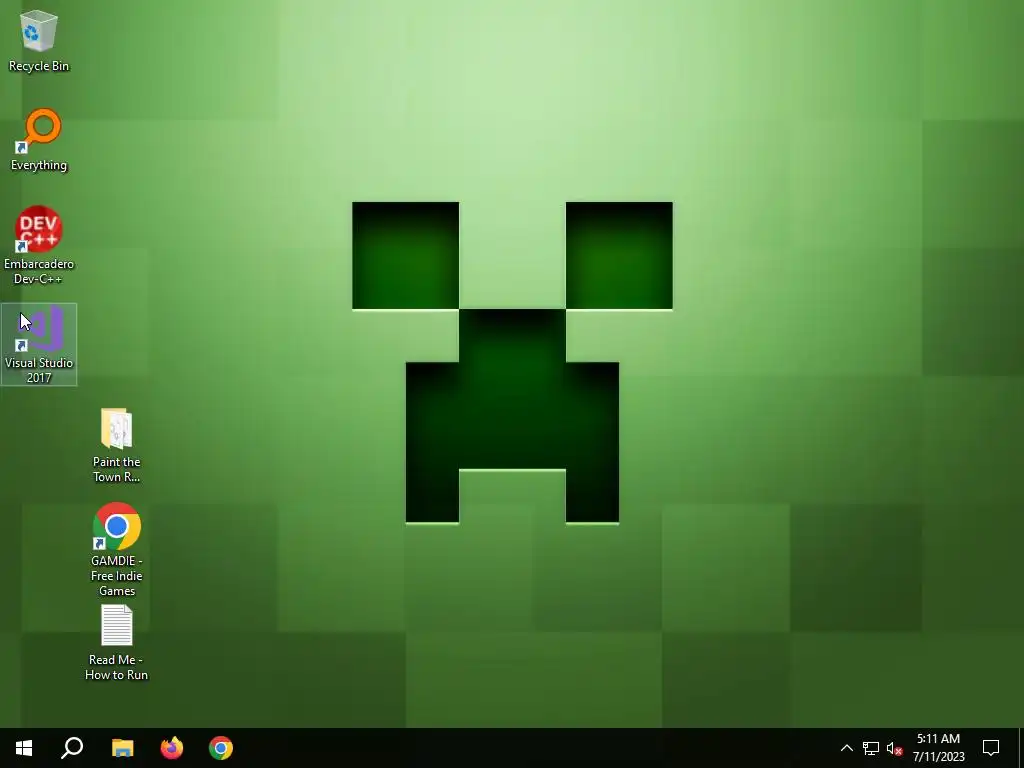The width and height of the screenshot is (1024, 768).
Task: Select the Embarcadero Dev-C++ shortcut
Action: (x=39, y=246)
